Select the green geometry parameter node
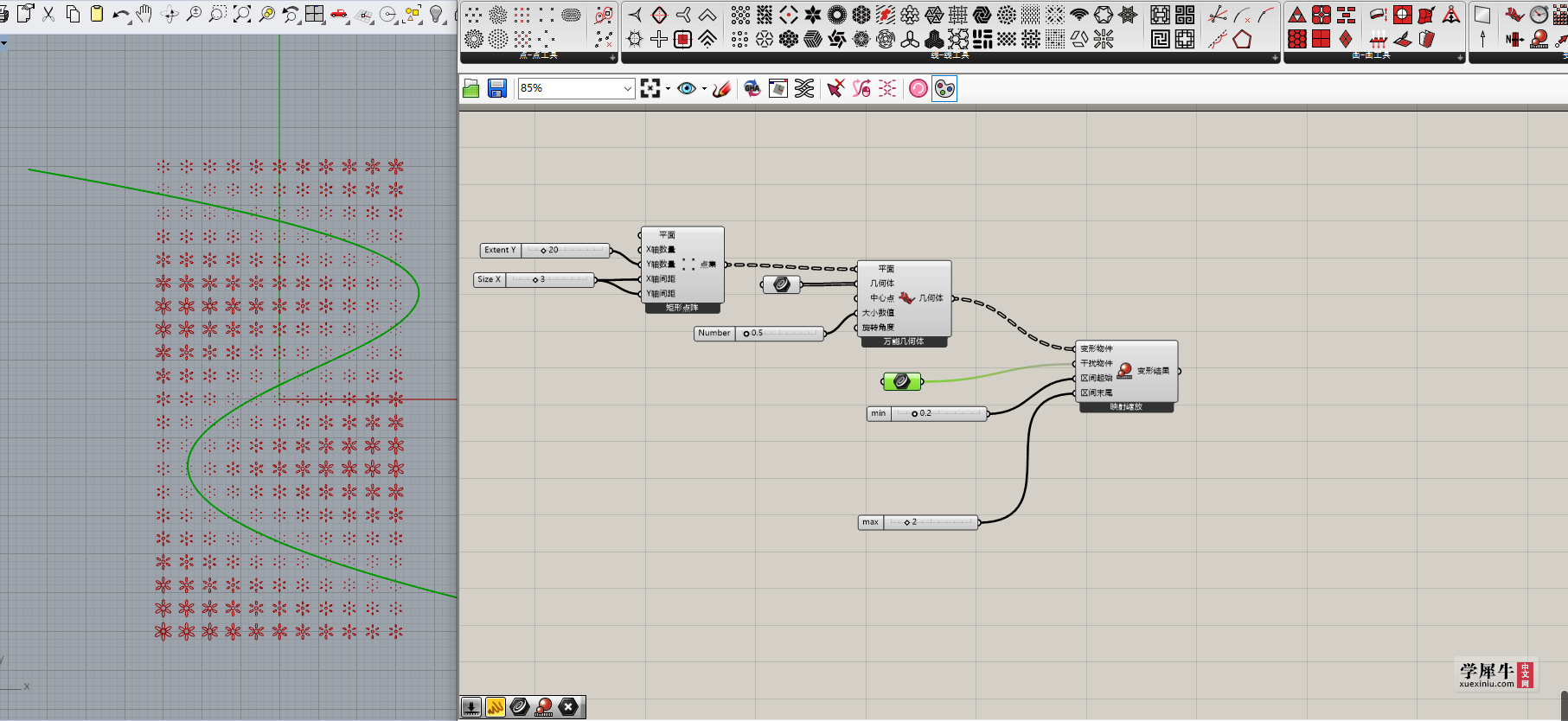Image resolution: width=1568 pixels, height=721 pixels. pyautogui.click(x=901, y=381)
